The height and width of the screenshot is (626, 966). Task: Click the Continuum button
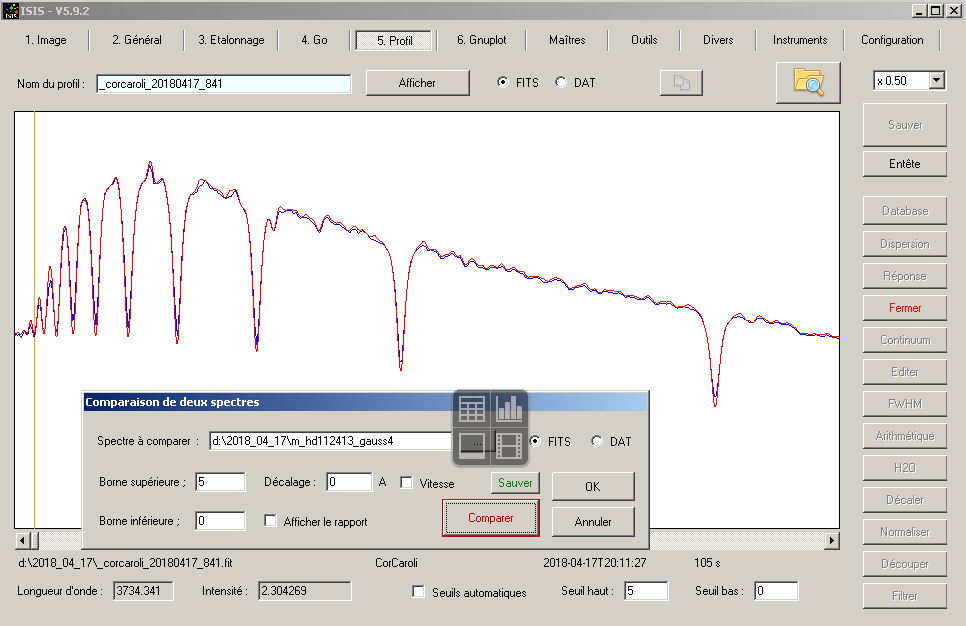[904, 340]
